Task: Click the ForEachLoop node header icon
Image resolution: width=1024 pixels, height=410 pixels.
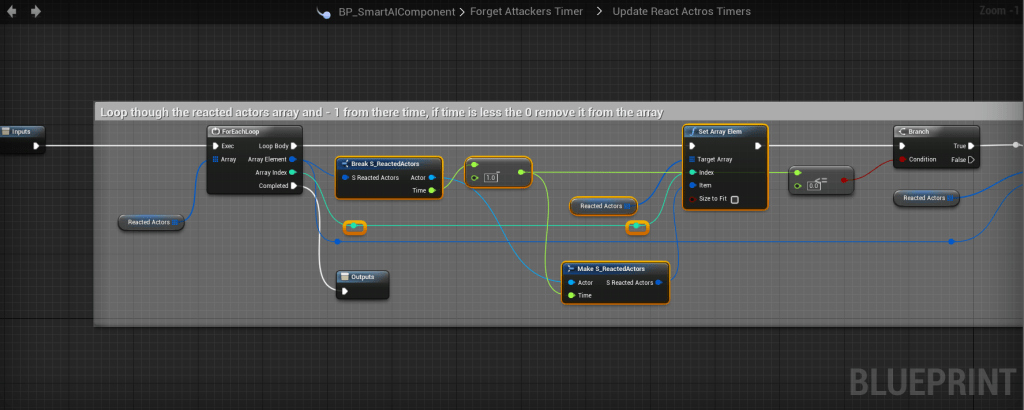Action: click(215, 132)
